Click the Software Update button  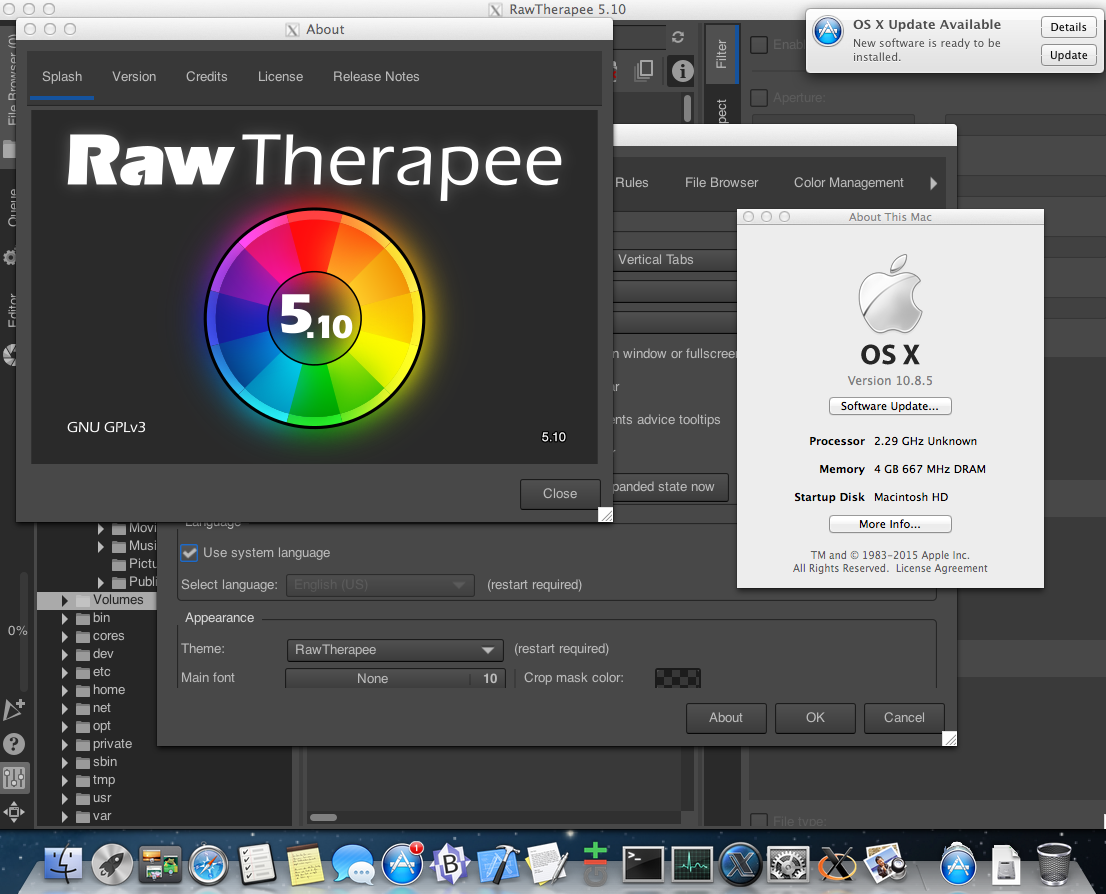click(x=889, y=406)
